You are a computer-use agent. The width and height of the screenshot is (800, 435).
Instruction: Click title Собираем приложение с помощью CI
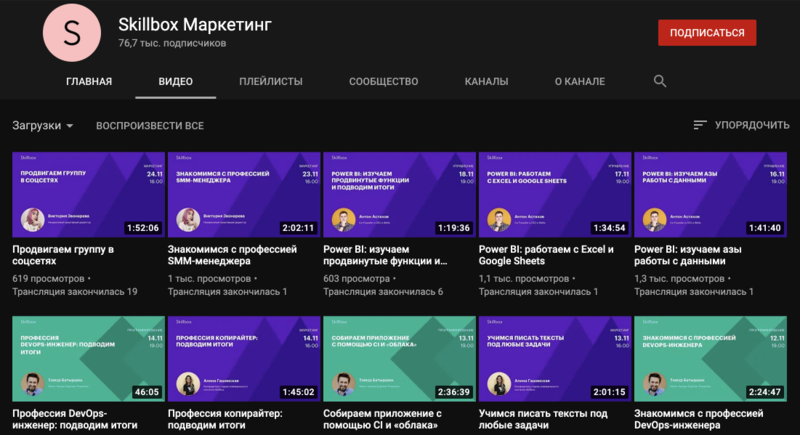point(383,419)
